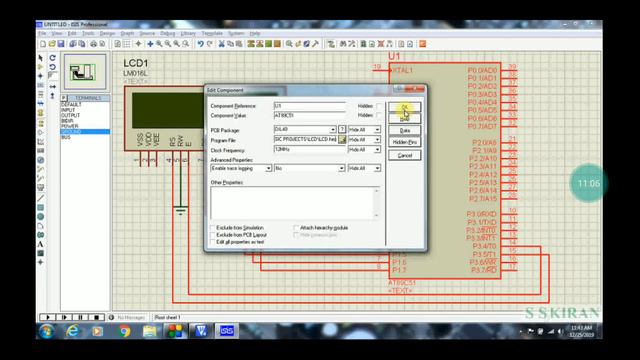Viewport: 640px width, 360px height.
Task: Click the Cancel button
Action: click(404, 156)
